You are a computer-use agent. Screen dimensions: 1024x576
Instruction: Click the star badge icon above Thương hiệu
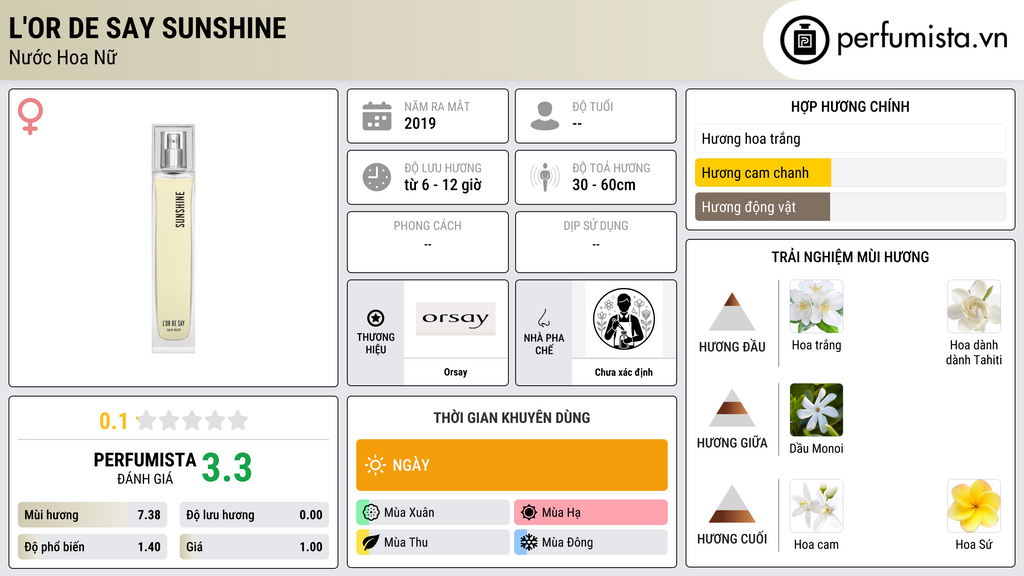(x=376, y=318)
